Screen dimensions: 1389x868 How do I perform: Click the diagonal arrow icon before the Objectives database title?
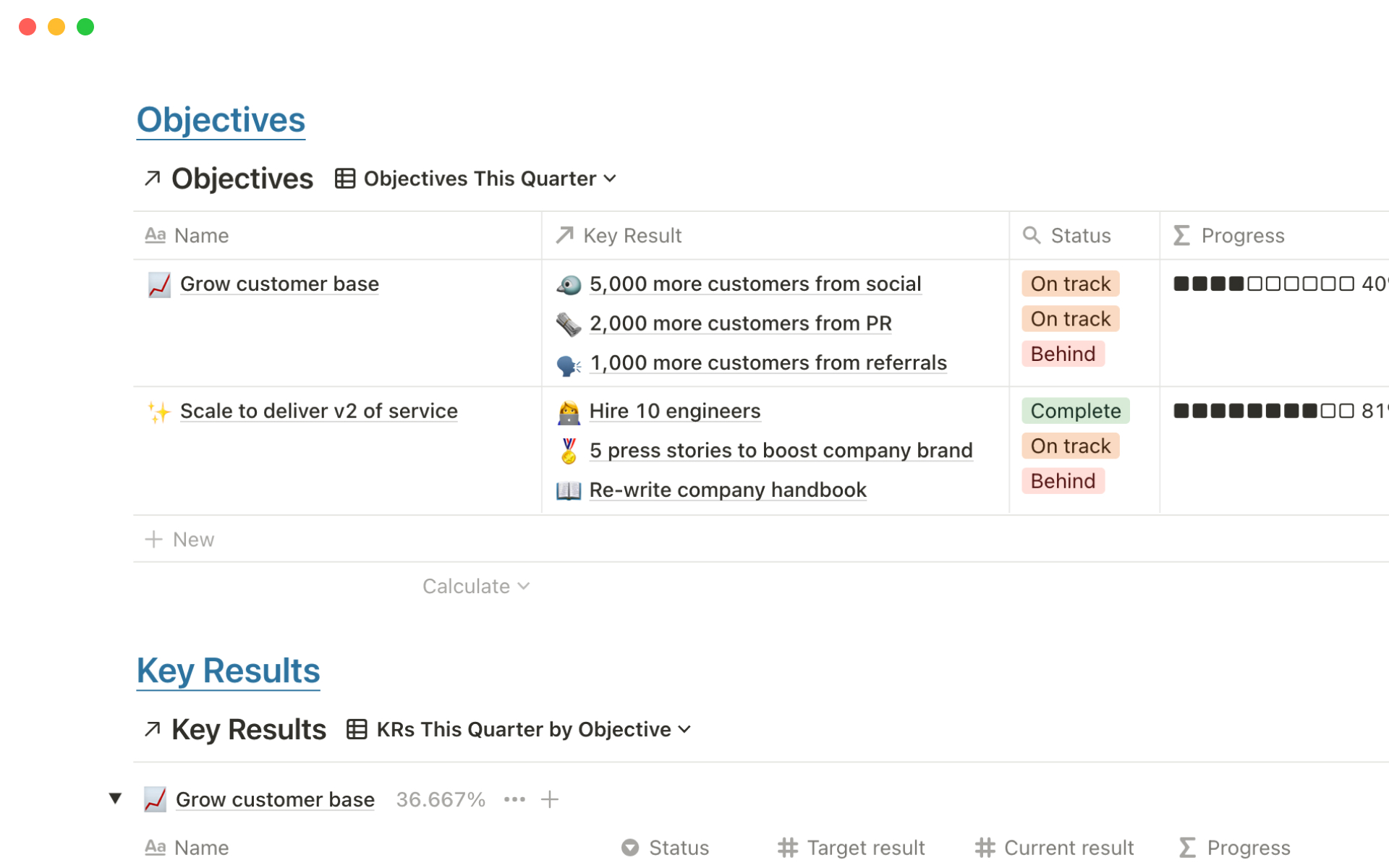[152, 178]
